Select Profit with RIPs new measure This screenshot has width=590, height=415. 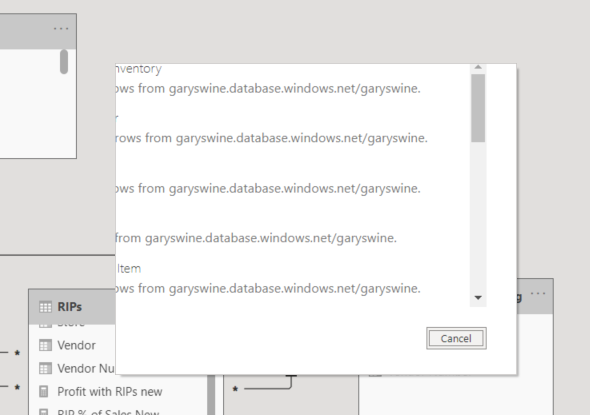tap(109, 392)
